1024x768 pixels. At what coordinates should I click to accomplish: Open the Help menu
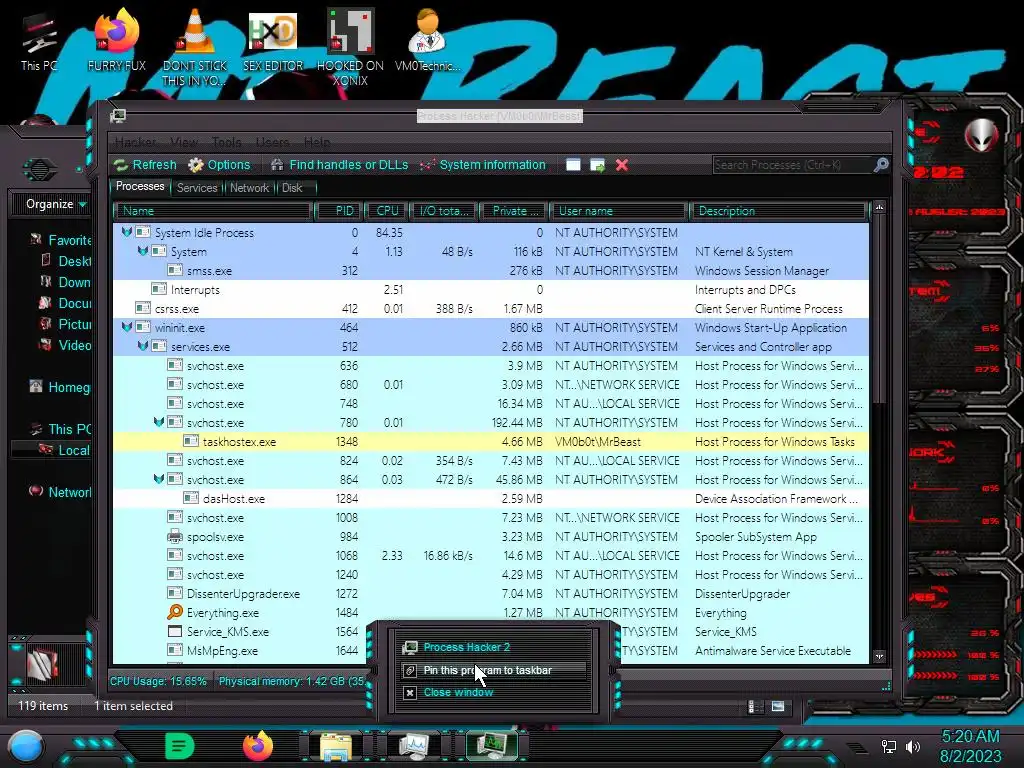click(317, 142)
